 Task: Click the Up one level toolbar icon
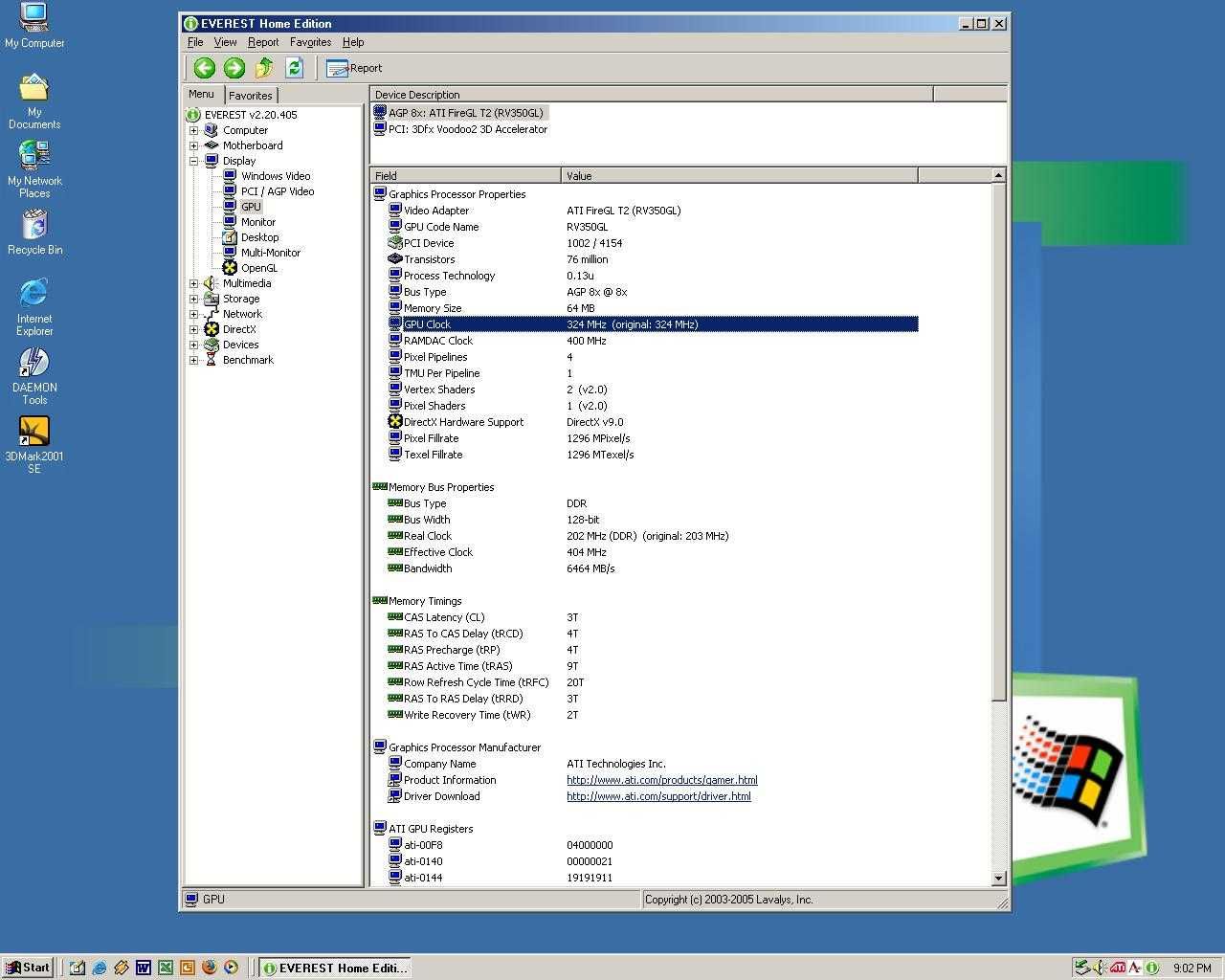pyautogui.click(x=264, y=67)
